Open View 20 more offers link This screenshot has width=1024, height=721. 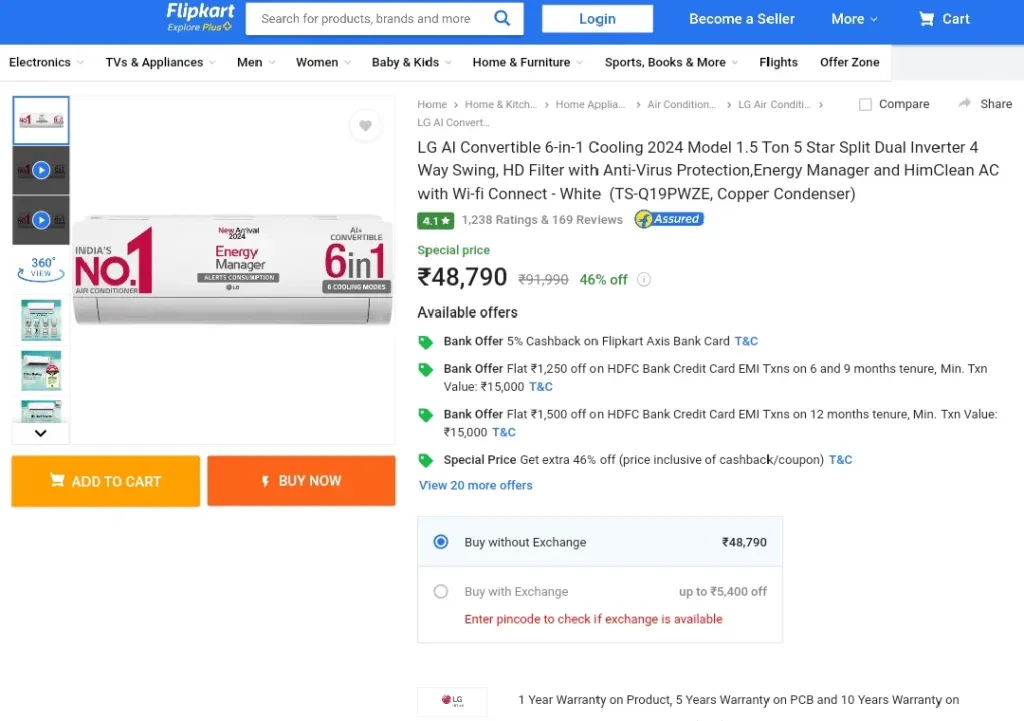tap(475, 485)
